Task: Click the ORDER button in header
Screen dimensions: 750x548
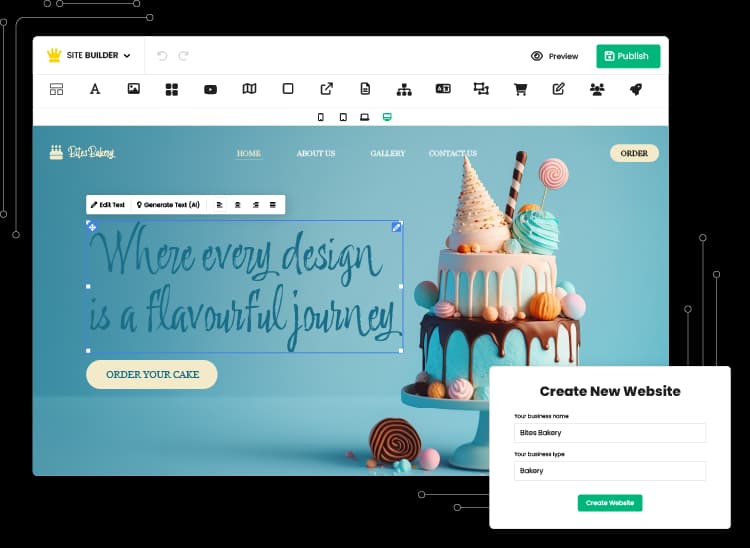Action: (x=634, y=153)
